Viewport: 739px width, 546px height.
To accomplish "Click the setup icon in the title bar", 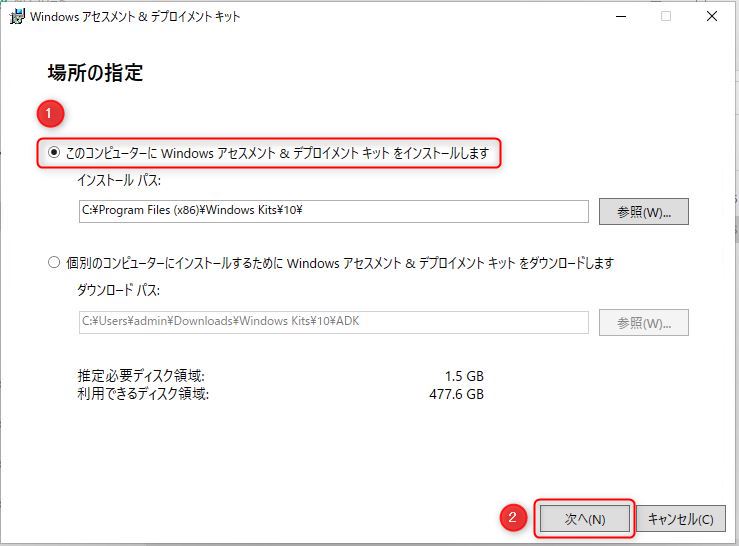I will (x=16, y=17).
